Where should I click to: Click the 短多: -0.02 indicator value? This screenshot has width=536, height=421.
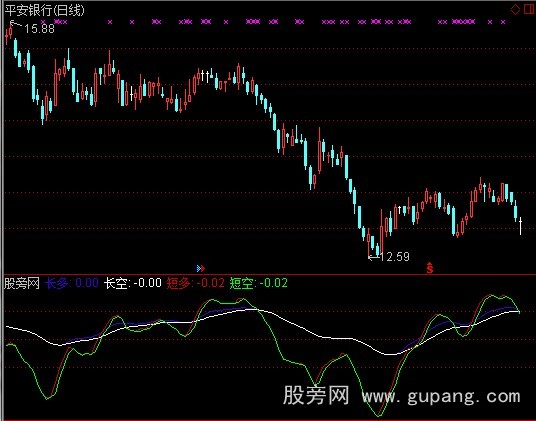(x=196, y=283)
